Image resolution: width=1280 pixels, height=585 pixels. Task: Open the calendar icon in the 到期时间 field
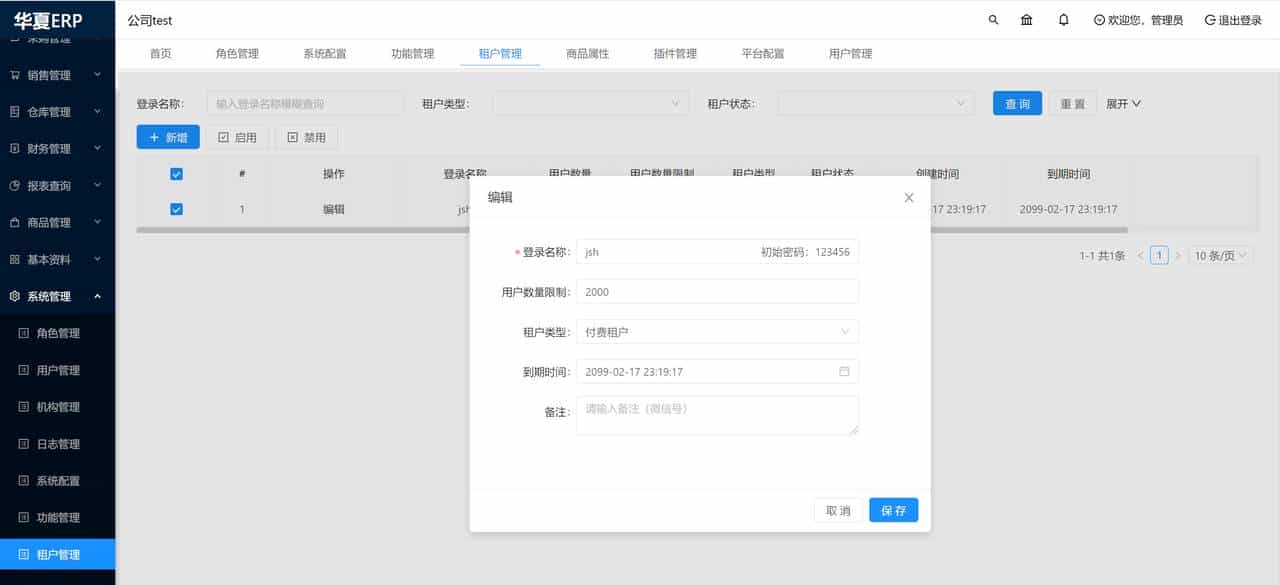845,371
